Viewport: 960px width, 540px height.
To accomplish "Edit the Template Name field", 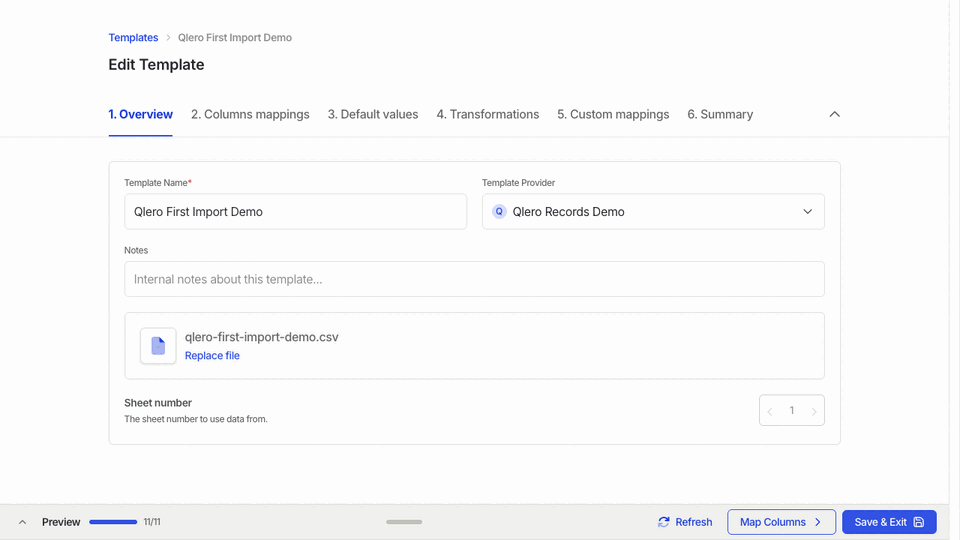I will 295,212.
